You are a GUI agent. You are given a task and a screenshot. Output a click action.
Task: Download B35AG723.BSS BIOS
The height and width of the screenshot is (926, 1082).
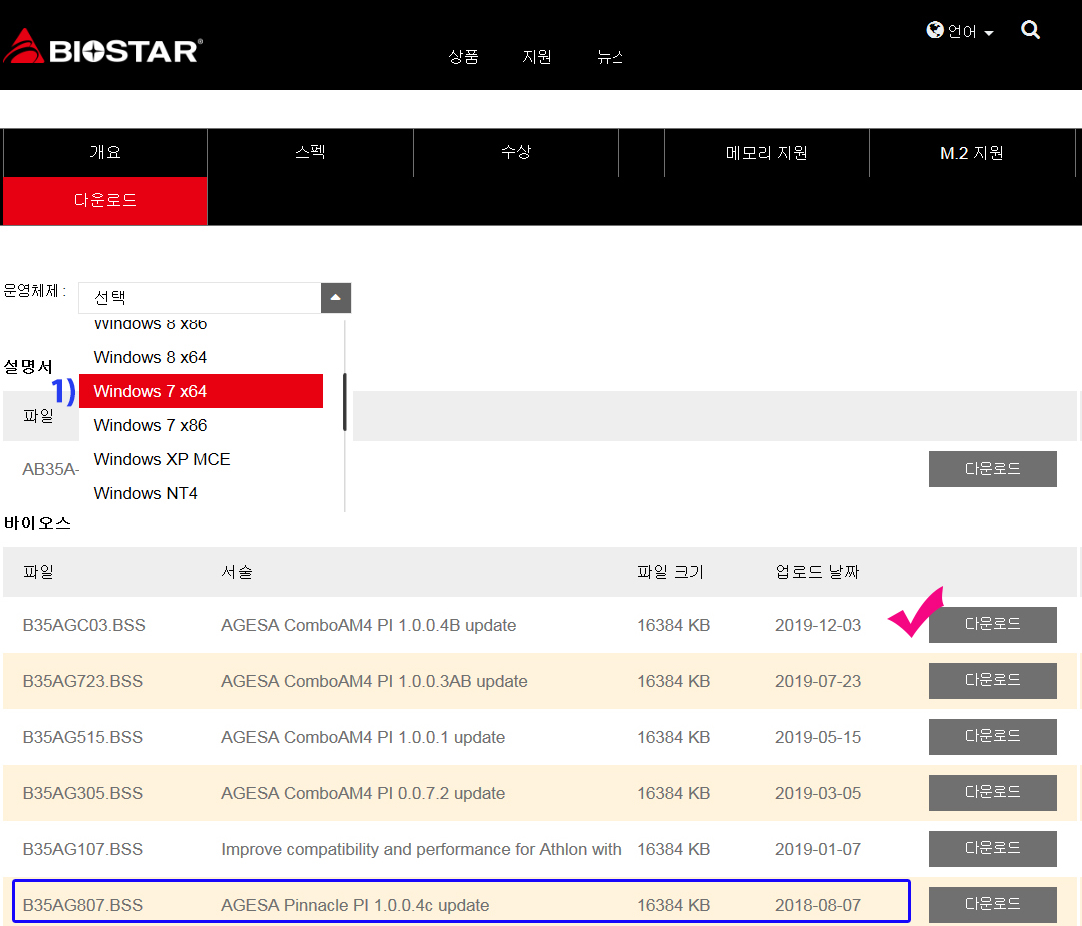click(x=992, y=680)
